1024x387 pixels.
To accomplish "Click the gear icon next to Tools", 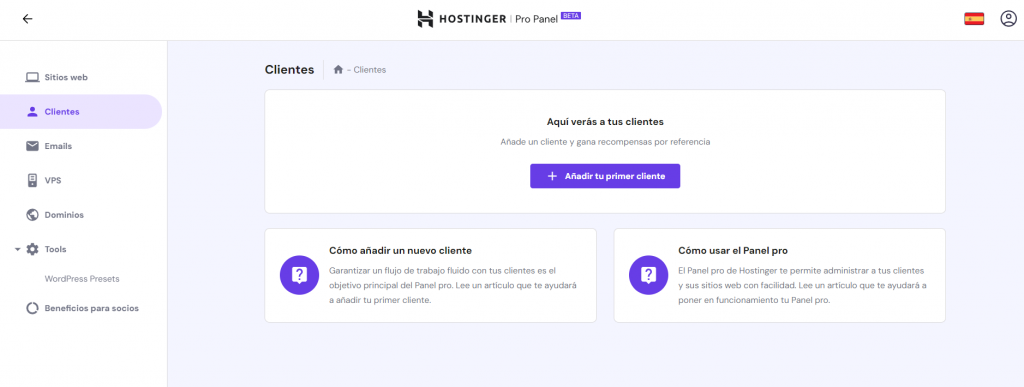I will click(33, 249).
